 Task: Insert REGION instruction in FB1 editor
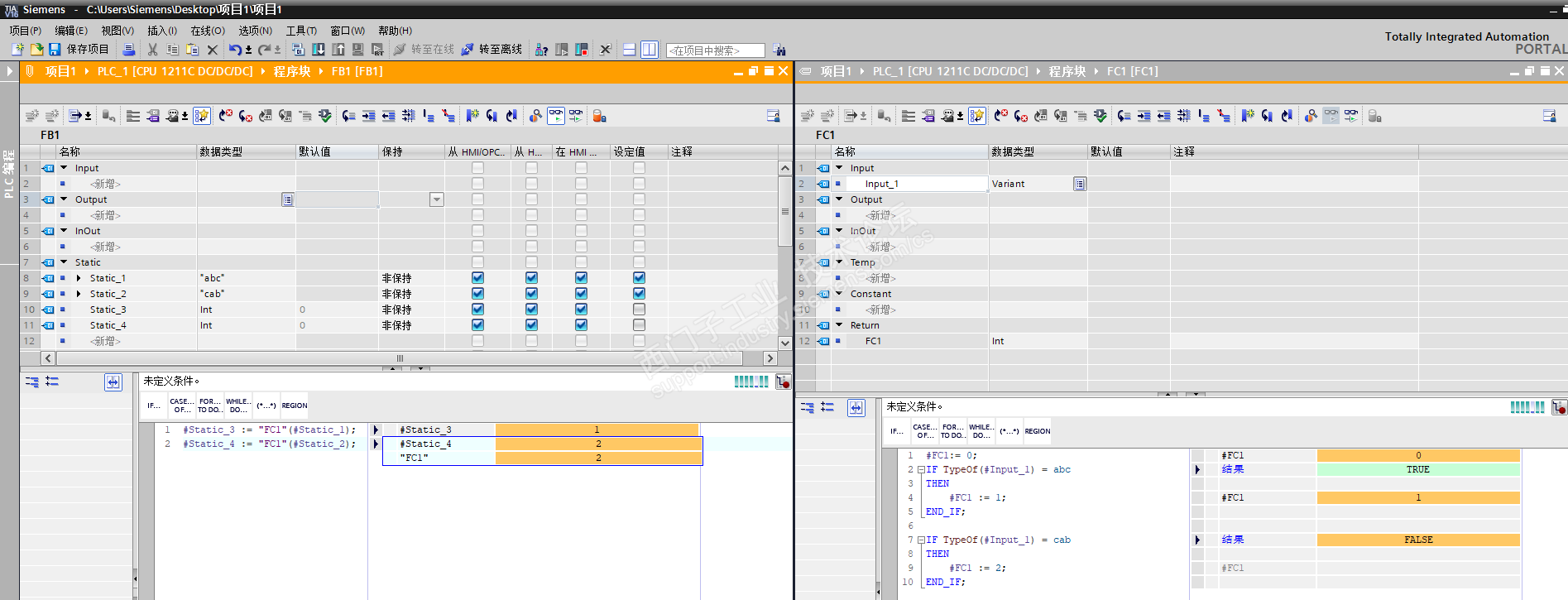(295, 406)
